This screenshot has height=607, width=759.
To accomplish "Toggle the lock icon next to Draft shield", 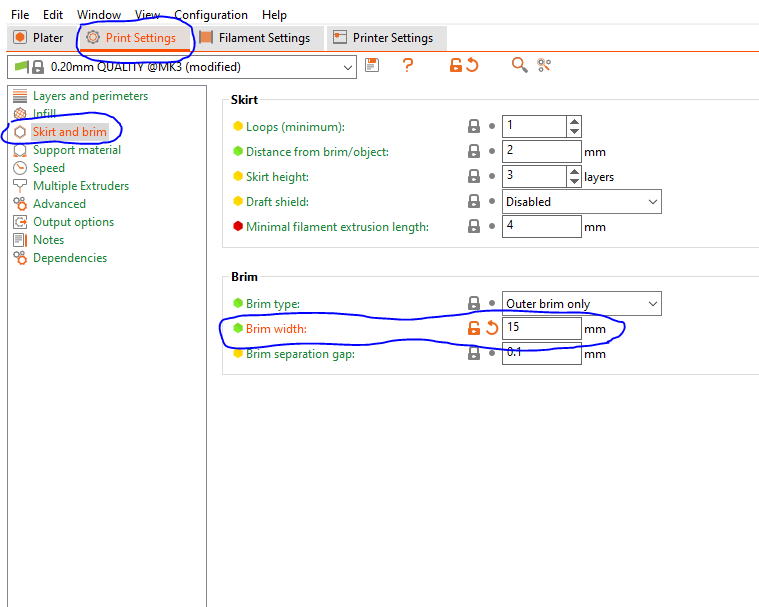I will pyautogui.click(x=474, y=202).
